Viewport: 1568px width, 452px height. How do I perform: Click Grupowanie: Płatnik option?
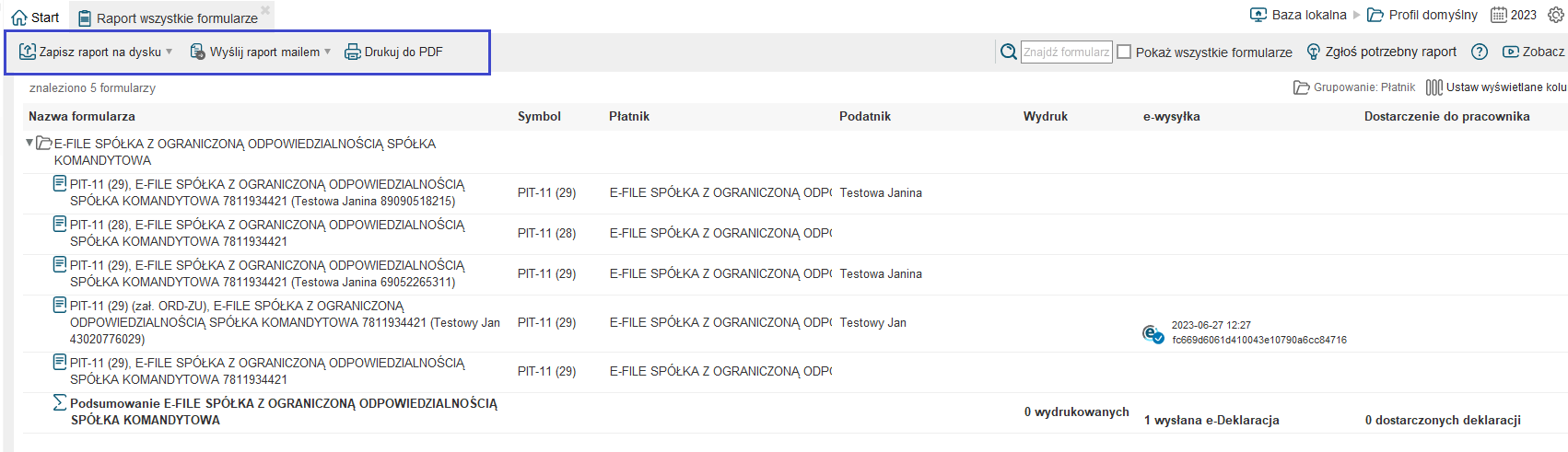(1354, 87)
